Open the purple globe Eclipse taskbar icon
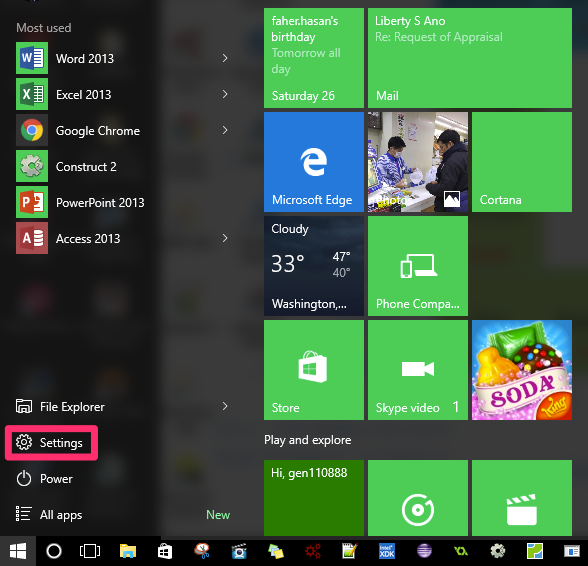The height and width of the screenshot is (566, 588). (x=424, y=551)
